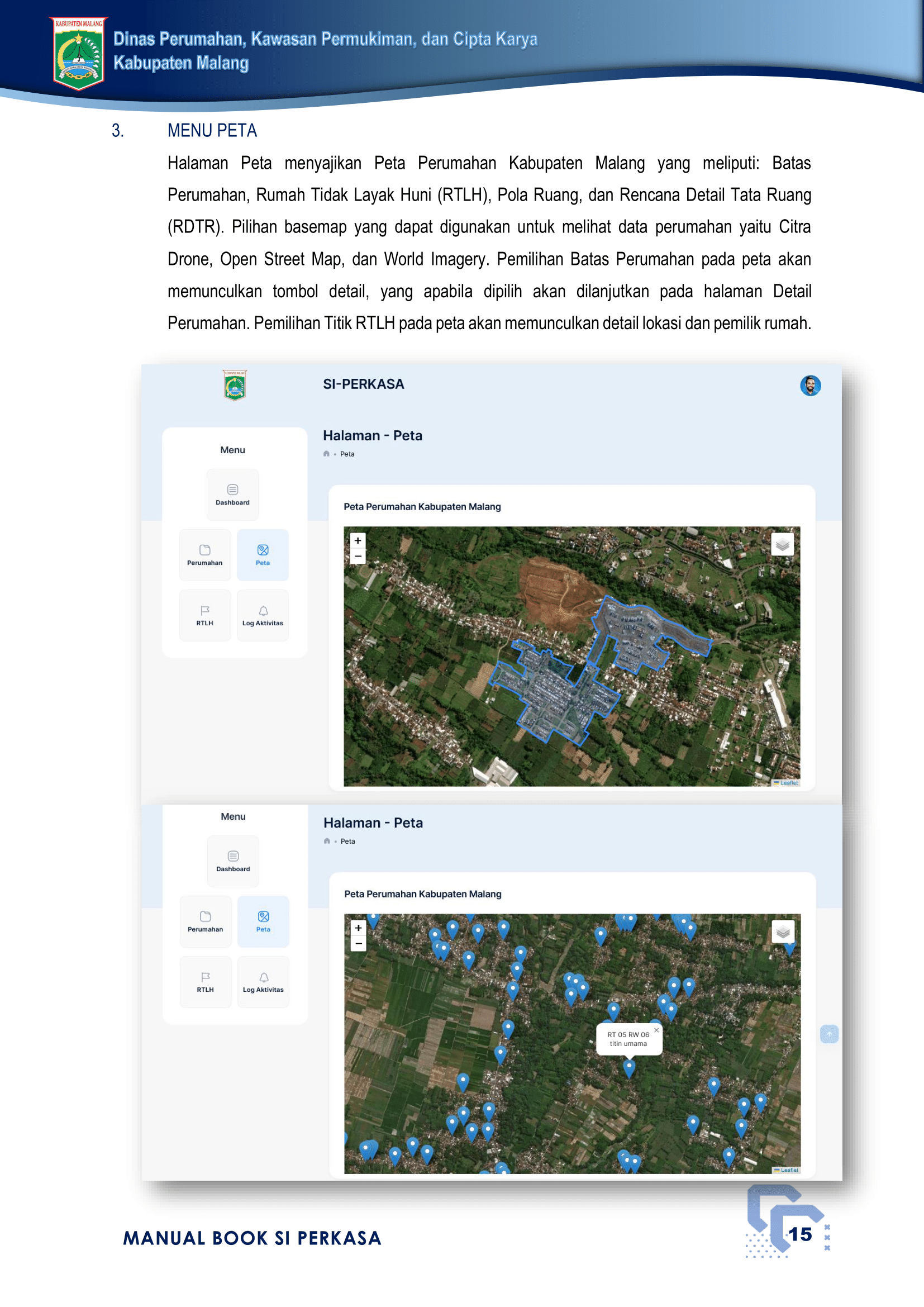
Task: Open the Leaflet attribution link on polygon map
Action: coord(789,783)
